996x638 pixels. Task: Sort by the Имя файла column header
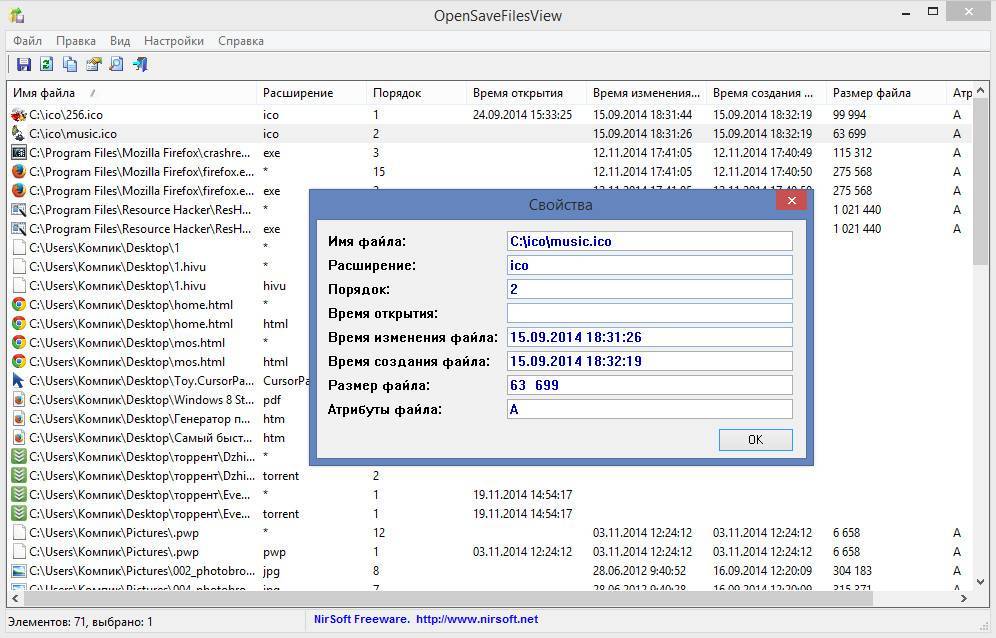(x=44, y=93)
